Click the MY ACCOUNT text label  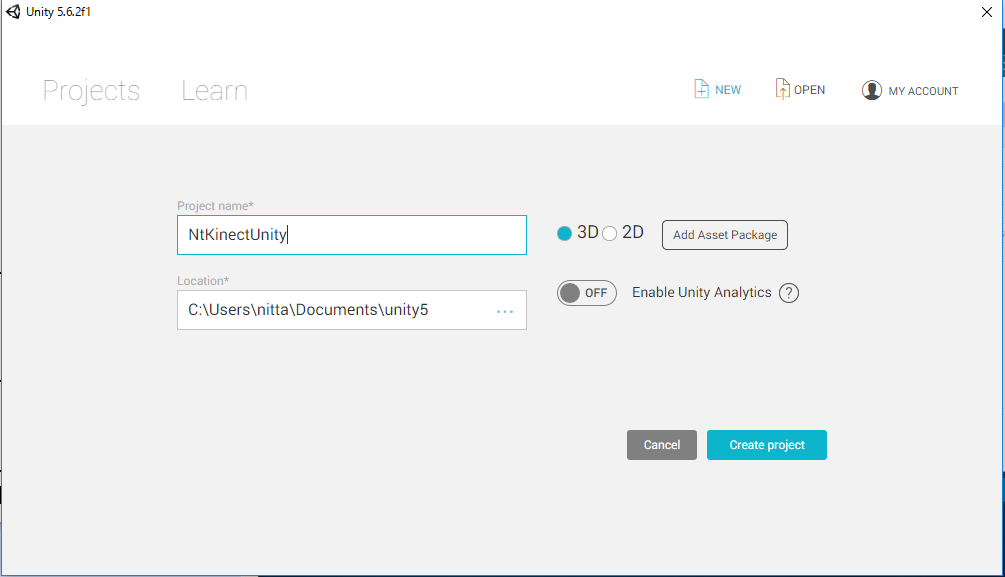[x=923, y=91]
